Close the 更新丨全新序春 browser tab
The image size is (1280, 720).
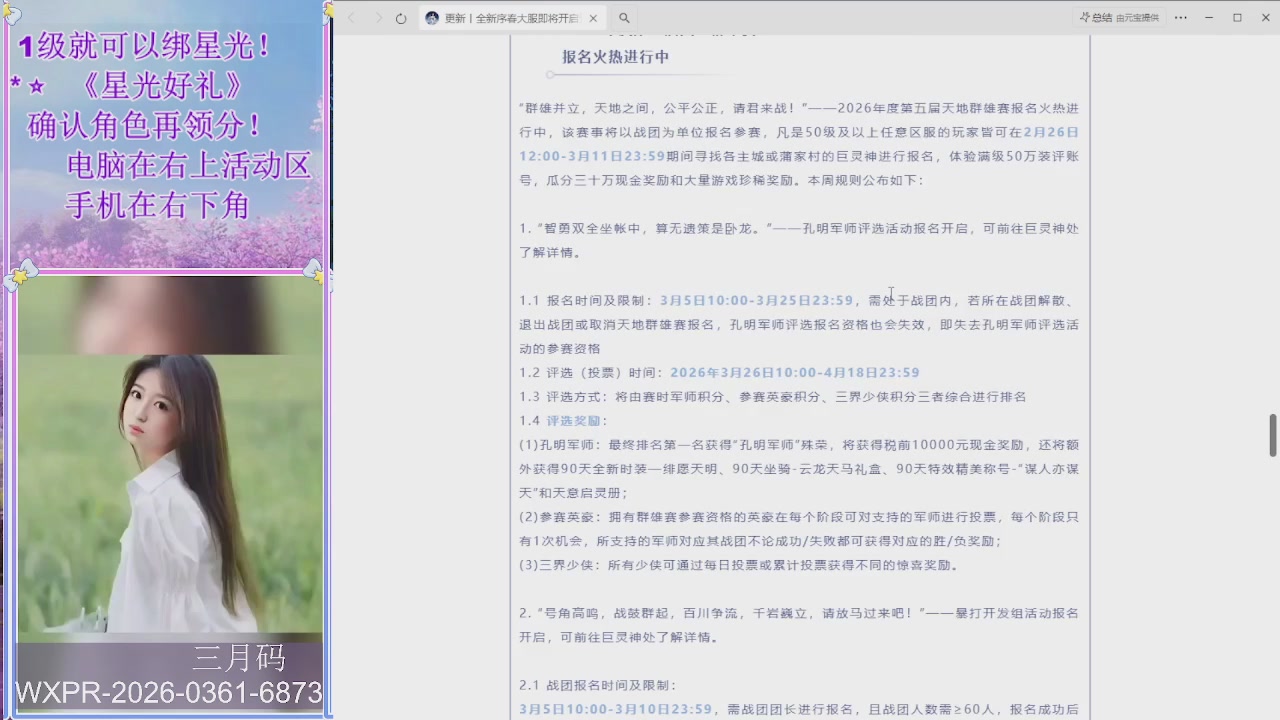(x=593, y=17)
